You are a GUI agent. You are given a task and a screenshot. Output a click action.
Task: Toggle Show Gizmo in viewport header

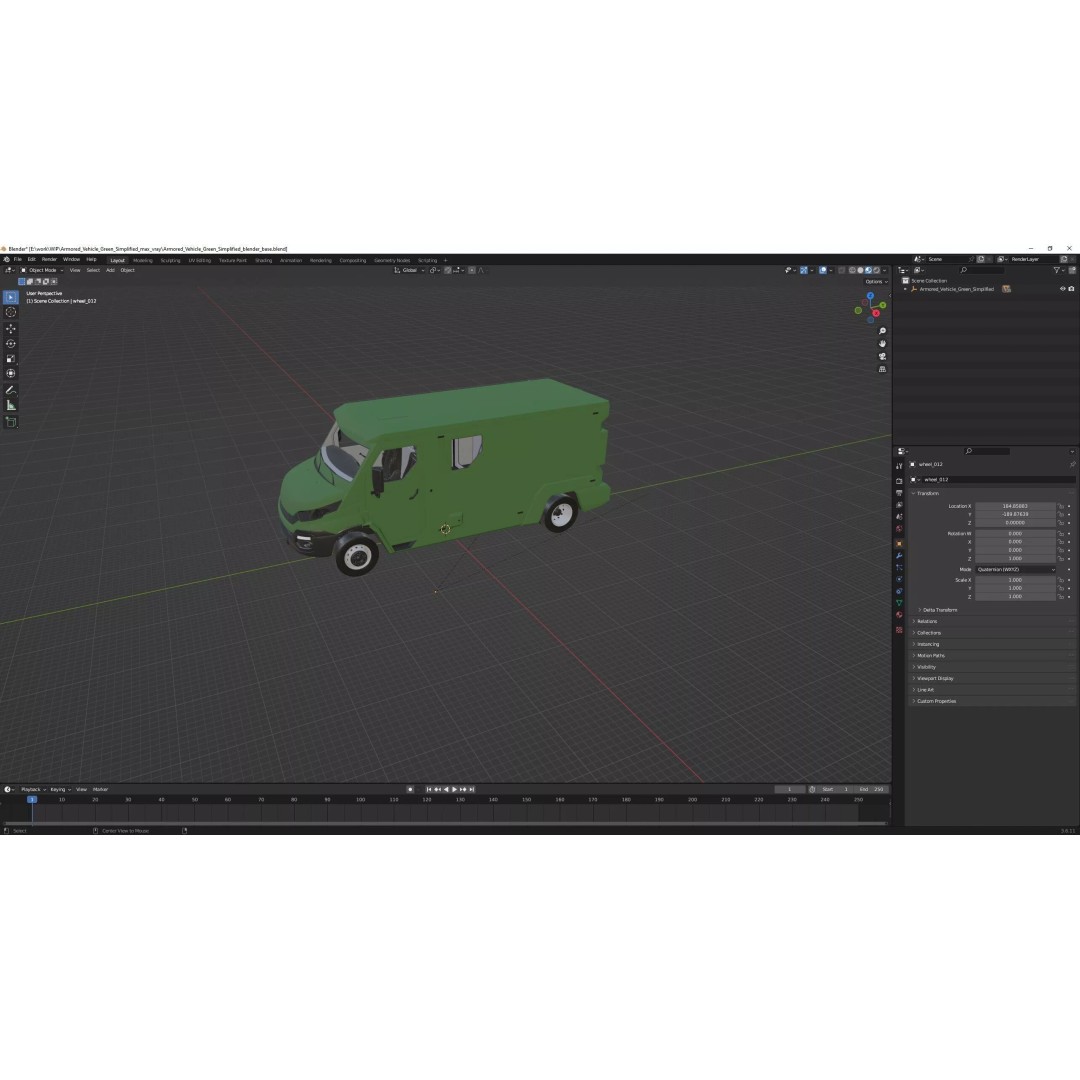click(x=803, y=271)
